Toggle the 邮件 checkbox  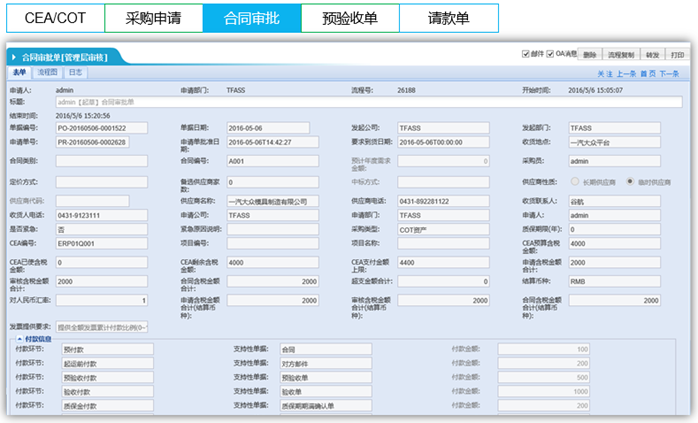point(525,54)
